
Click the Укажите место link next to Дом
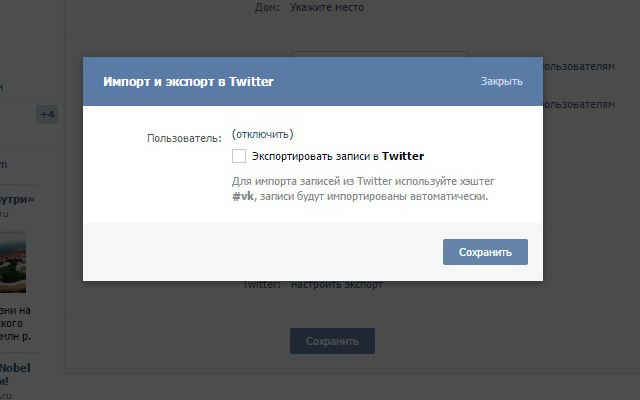(x=327, y=7)
